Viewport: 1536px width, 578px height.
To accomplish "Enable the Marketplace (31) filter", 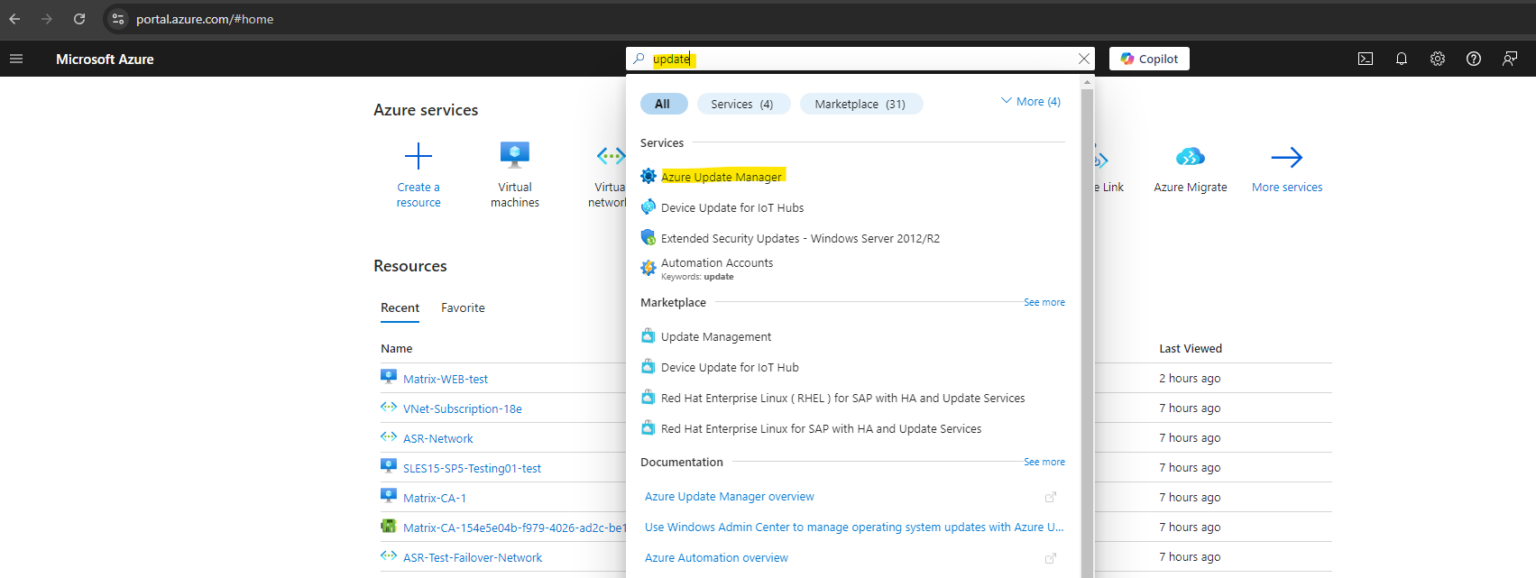I will coord(861,103).
